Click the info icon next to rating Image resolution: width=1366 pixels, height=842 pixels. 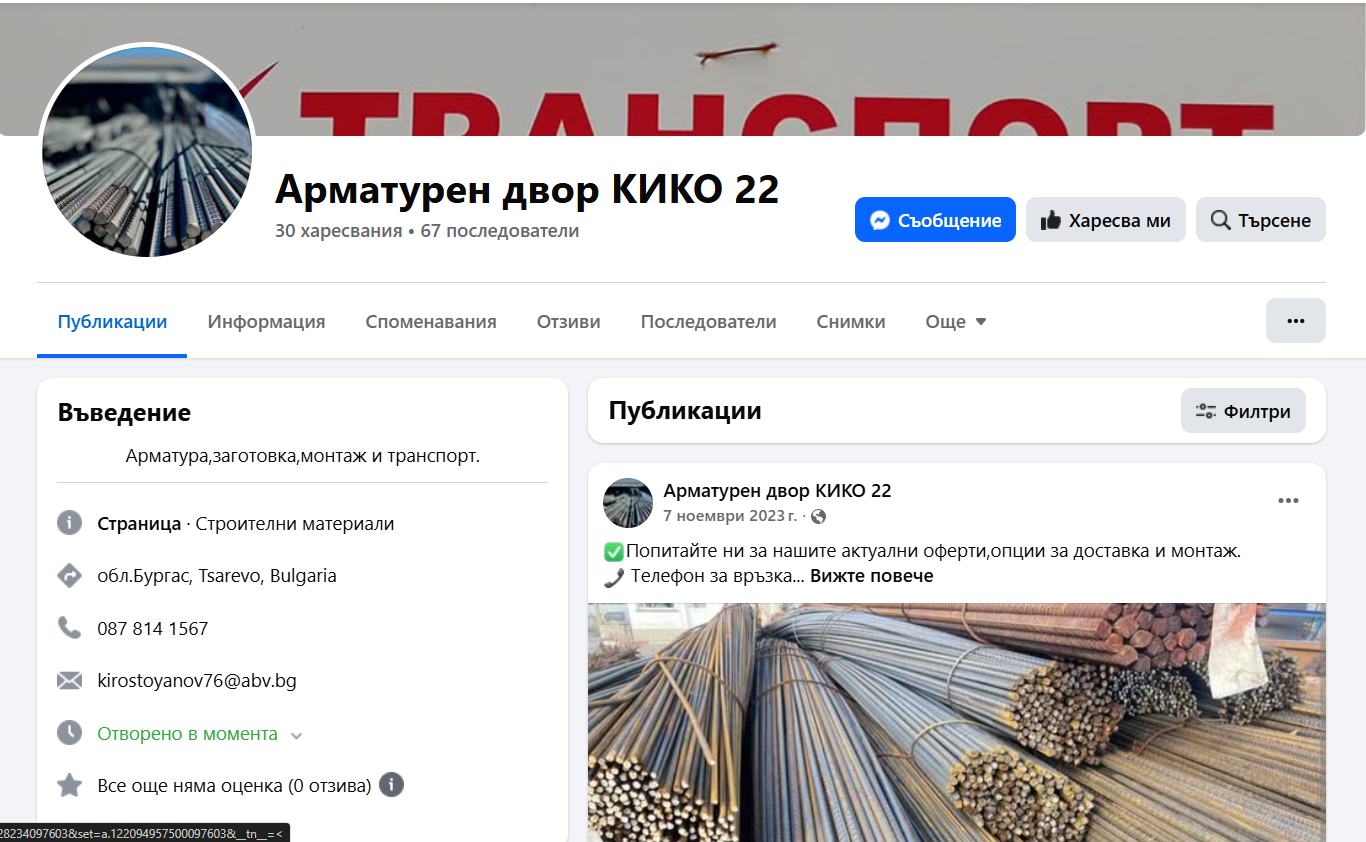(x=391, y=785)
